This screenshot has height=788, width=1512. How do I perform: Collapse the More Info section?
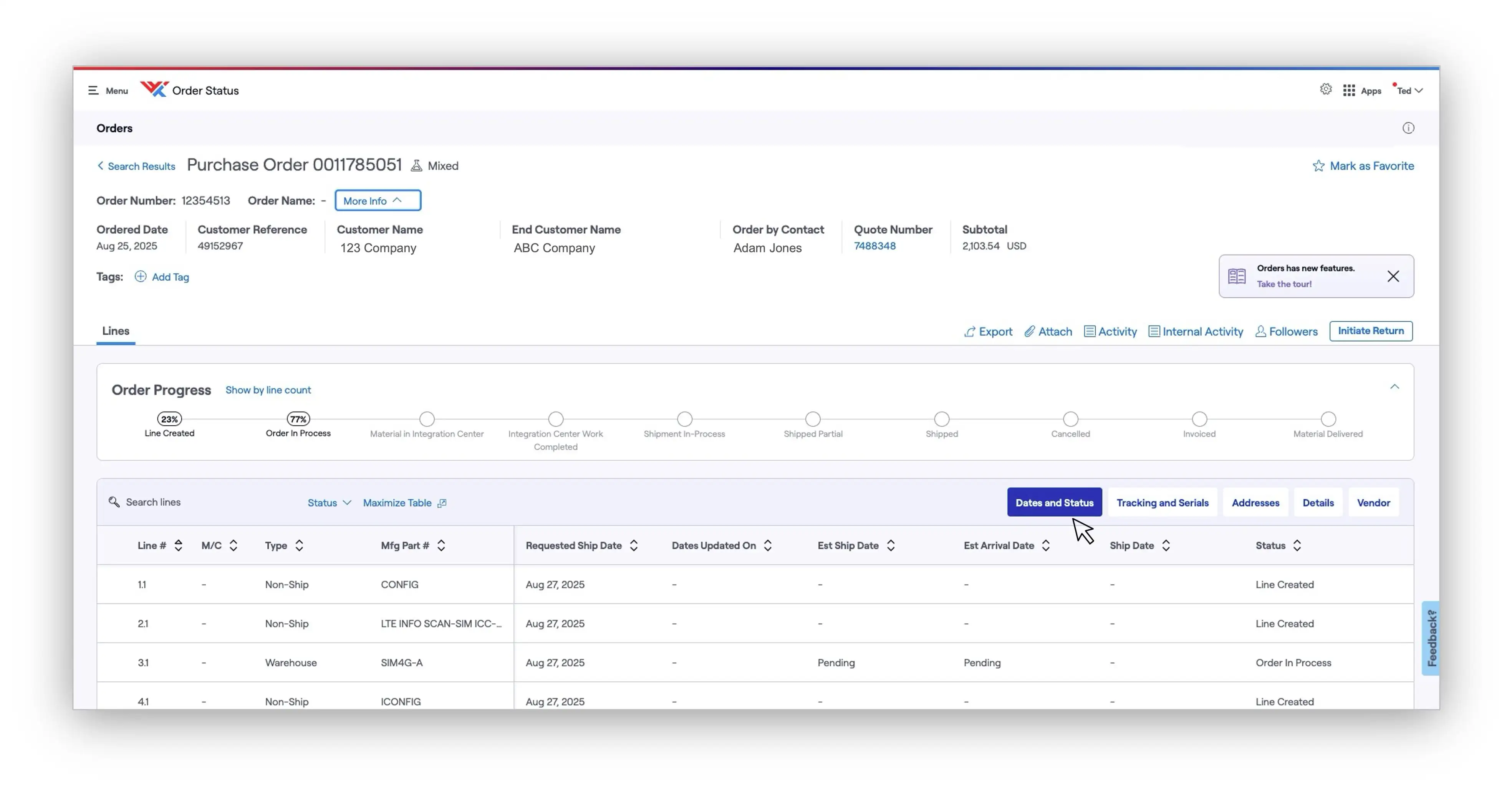[x=378, y=201]
